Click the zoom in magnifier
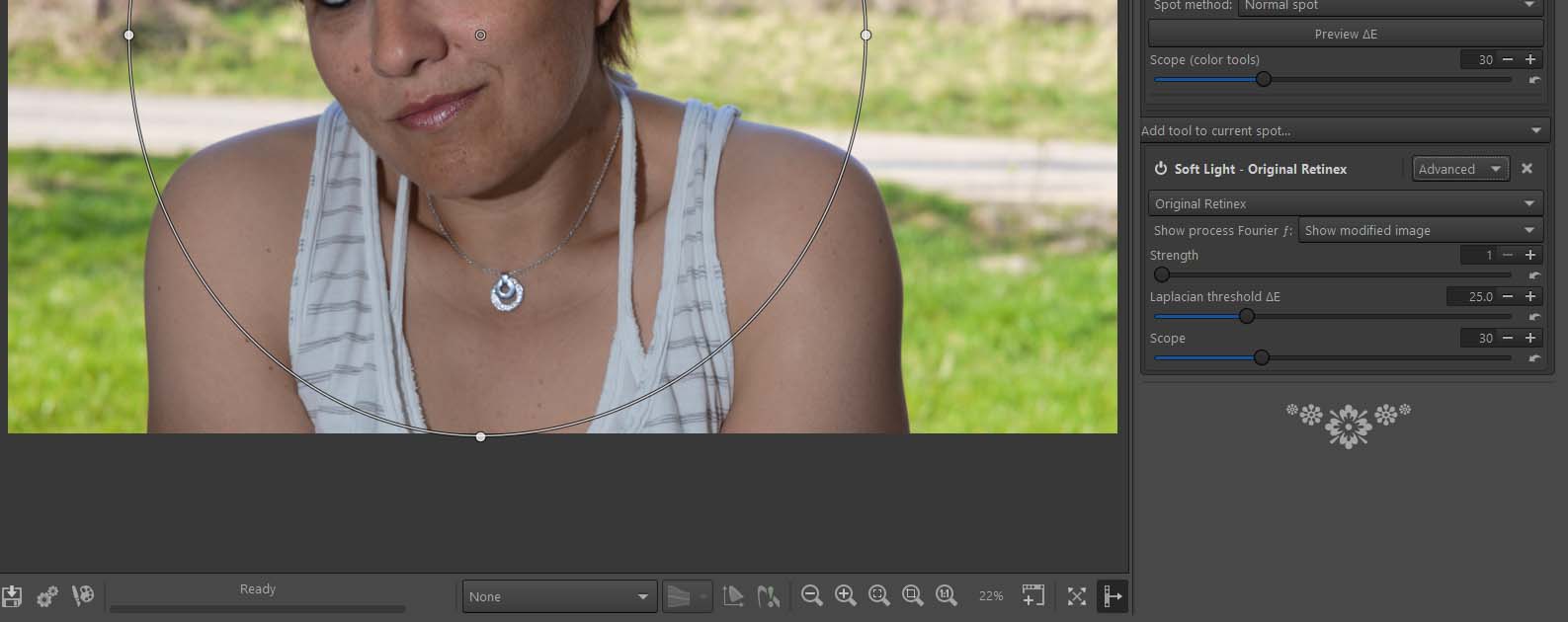Viewport: 1568px width, 622px height. [846, 595]
